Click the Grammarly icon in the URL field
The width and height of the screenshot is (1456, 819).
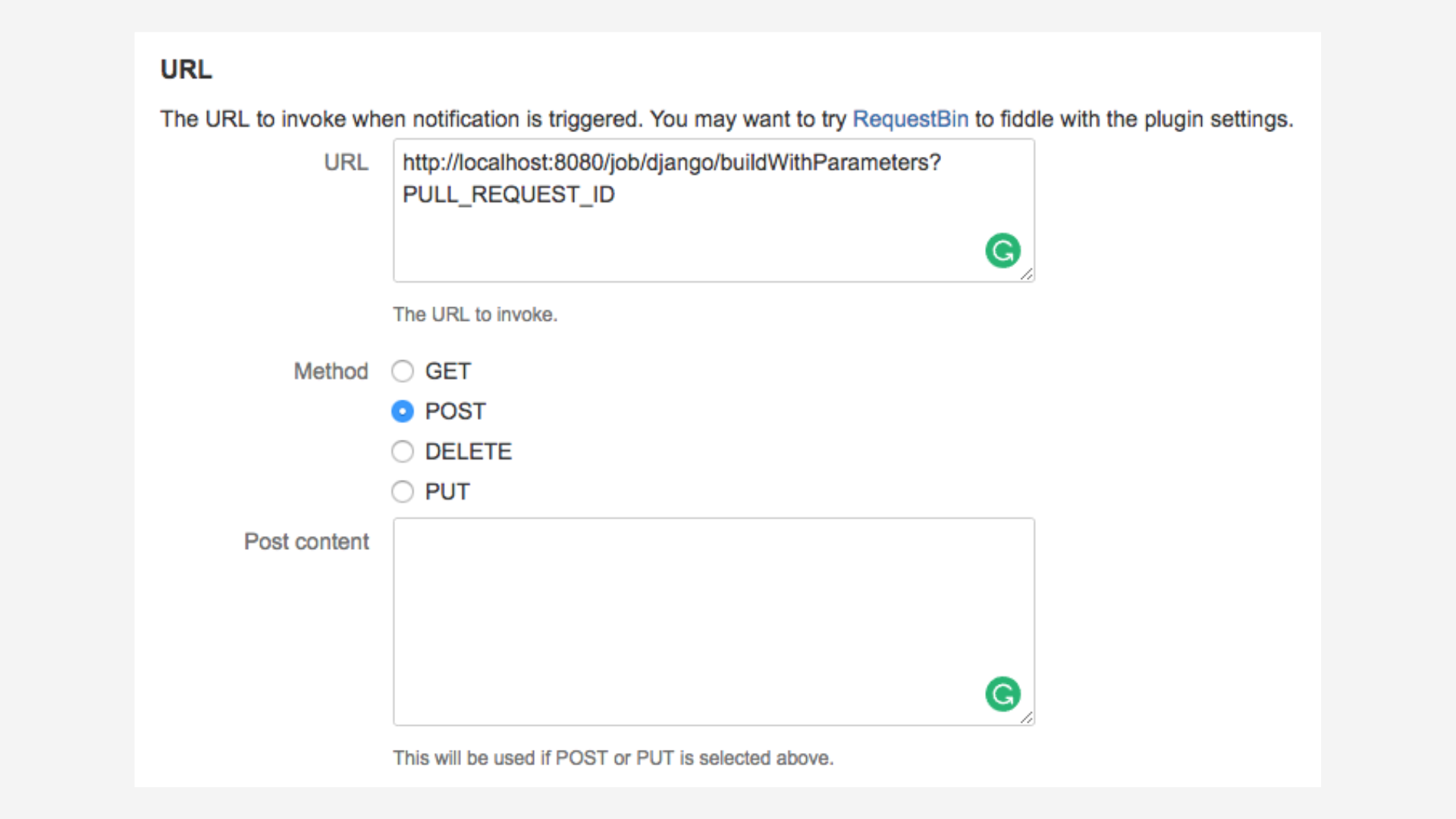1003,251
